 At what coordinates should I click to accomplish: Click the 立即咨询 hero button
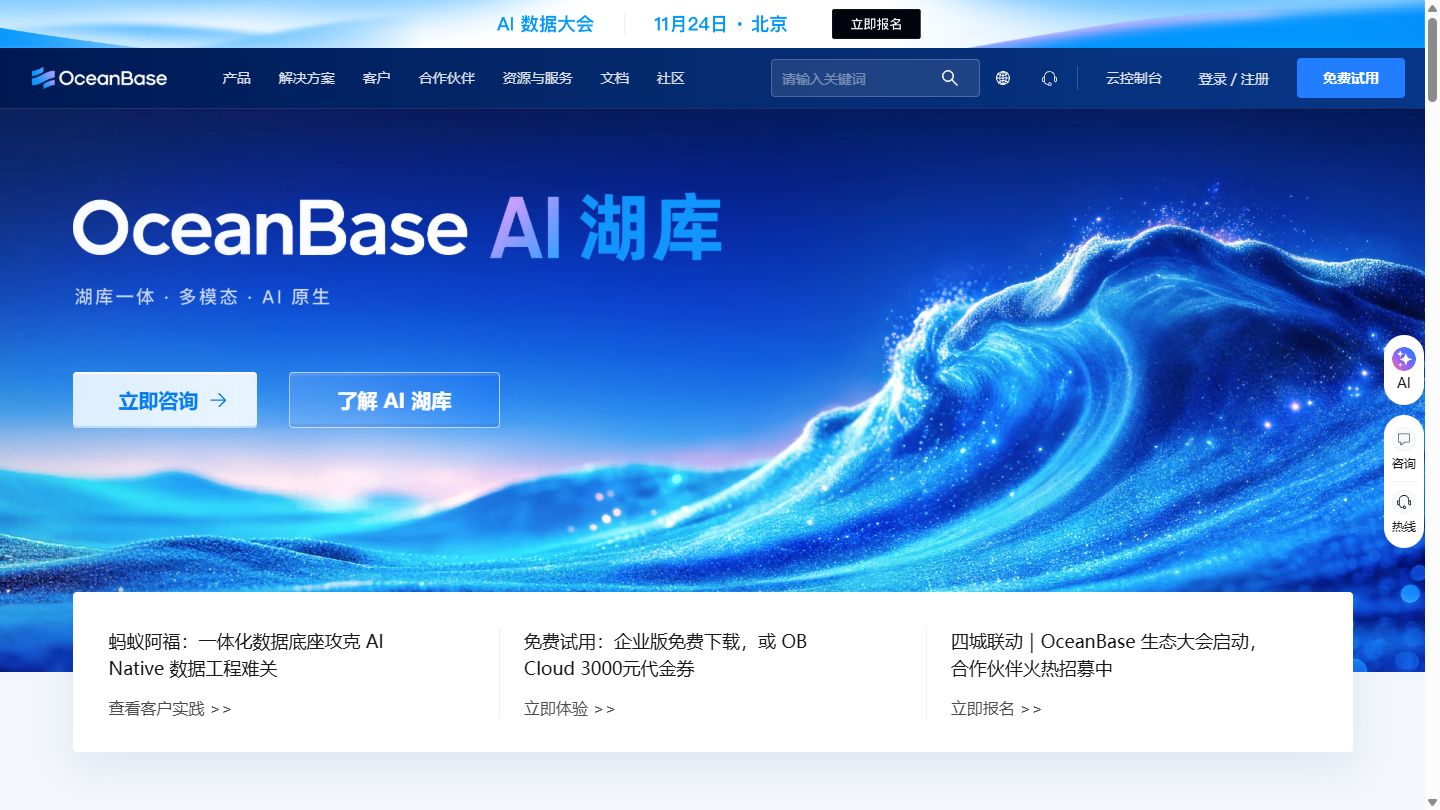165,400
